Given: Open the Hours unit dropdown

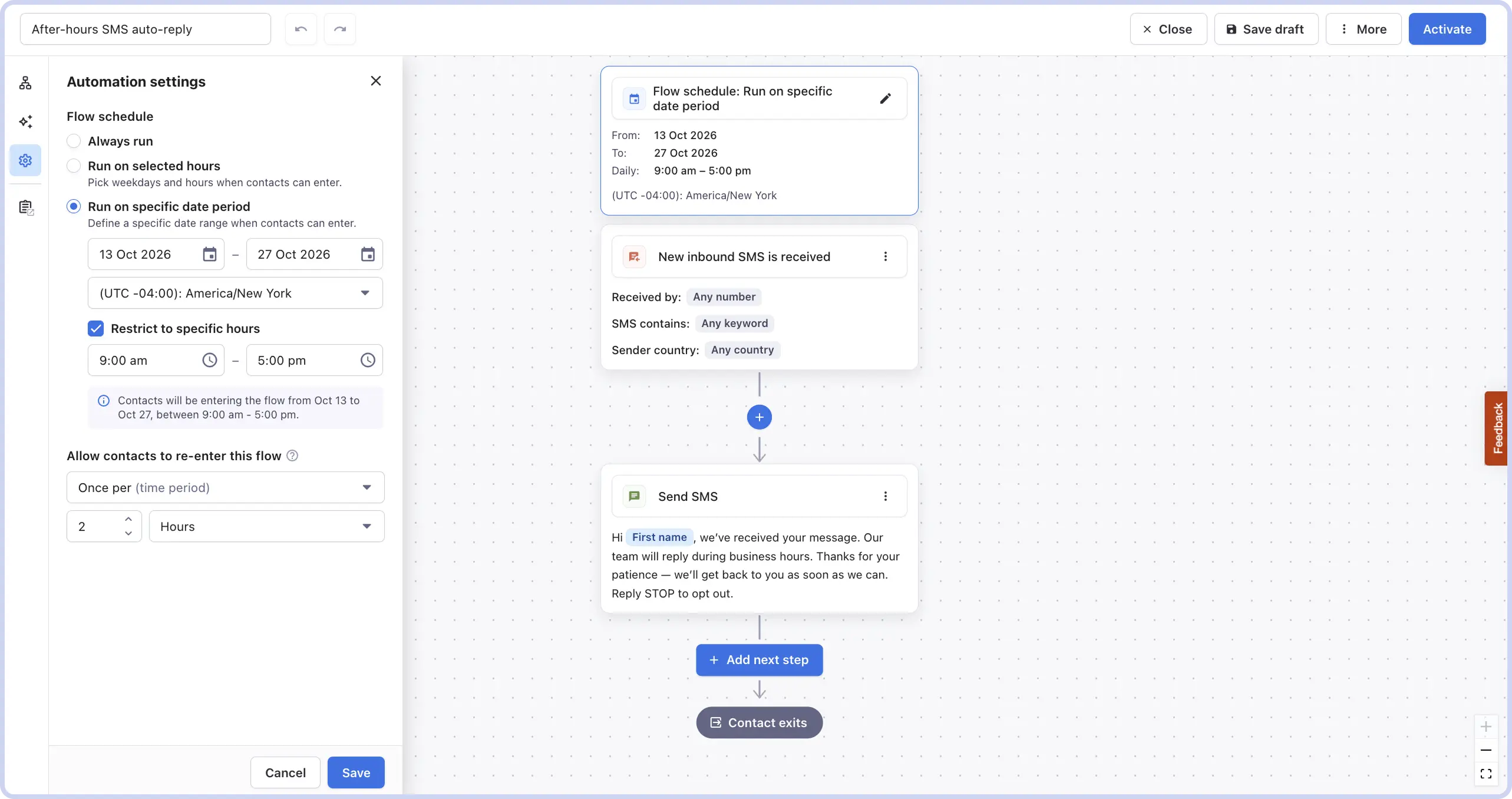Looking at the screenshot, I should tap(266, 526).
